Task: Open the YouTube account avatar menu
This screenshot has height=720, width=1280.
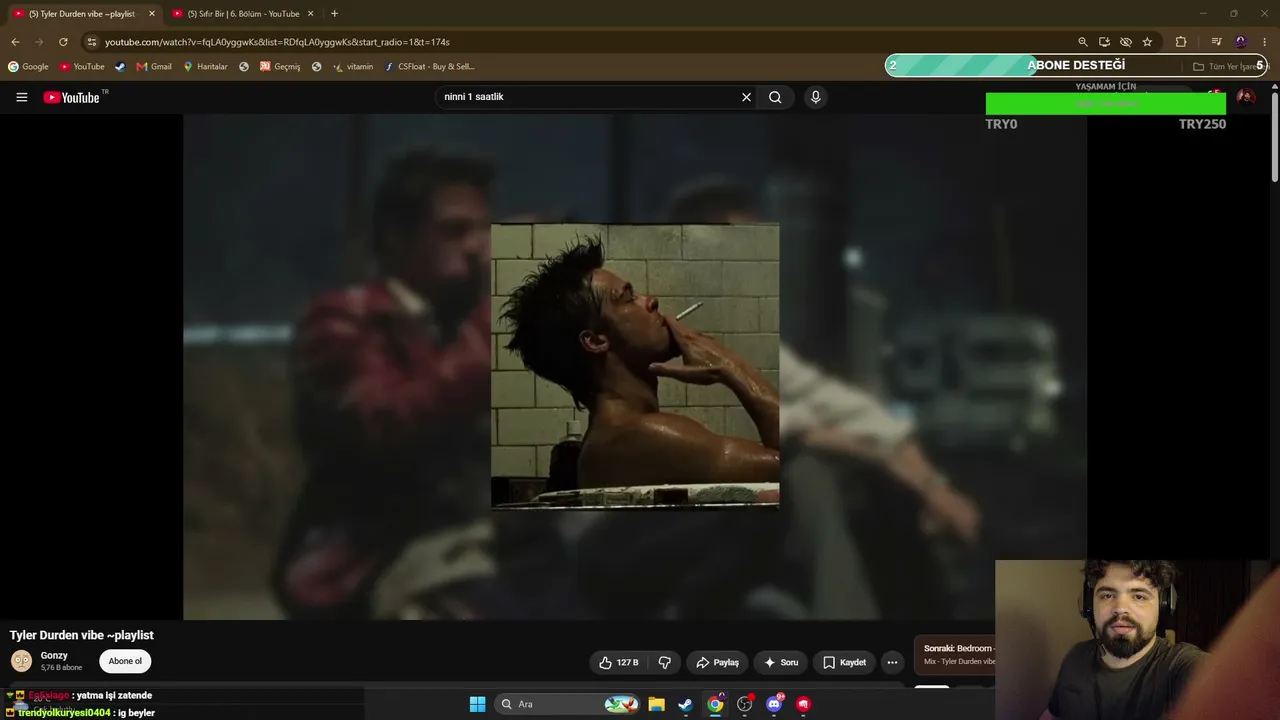Action: click(1245, 97)
